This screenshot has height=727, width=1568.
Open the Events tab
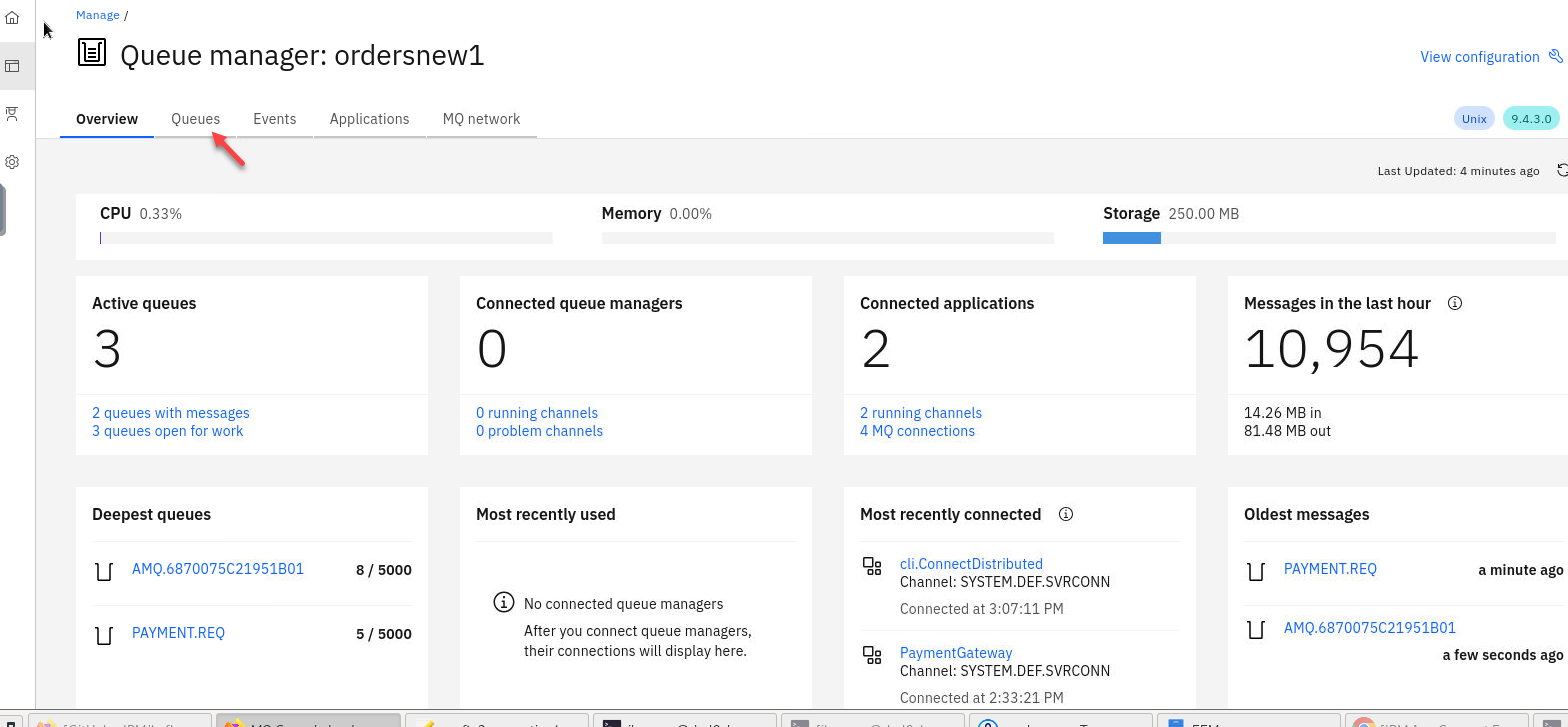tap(274, 119)
